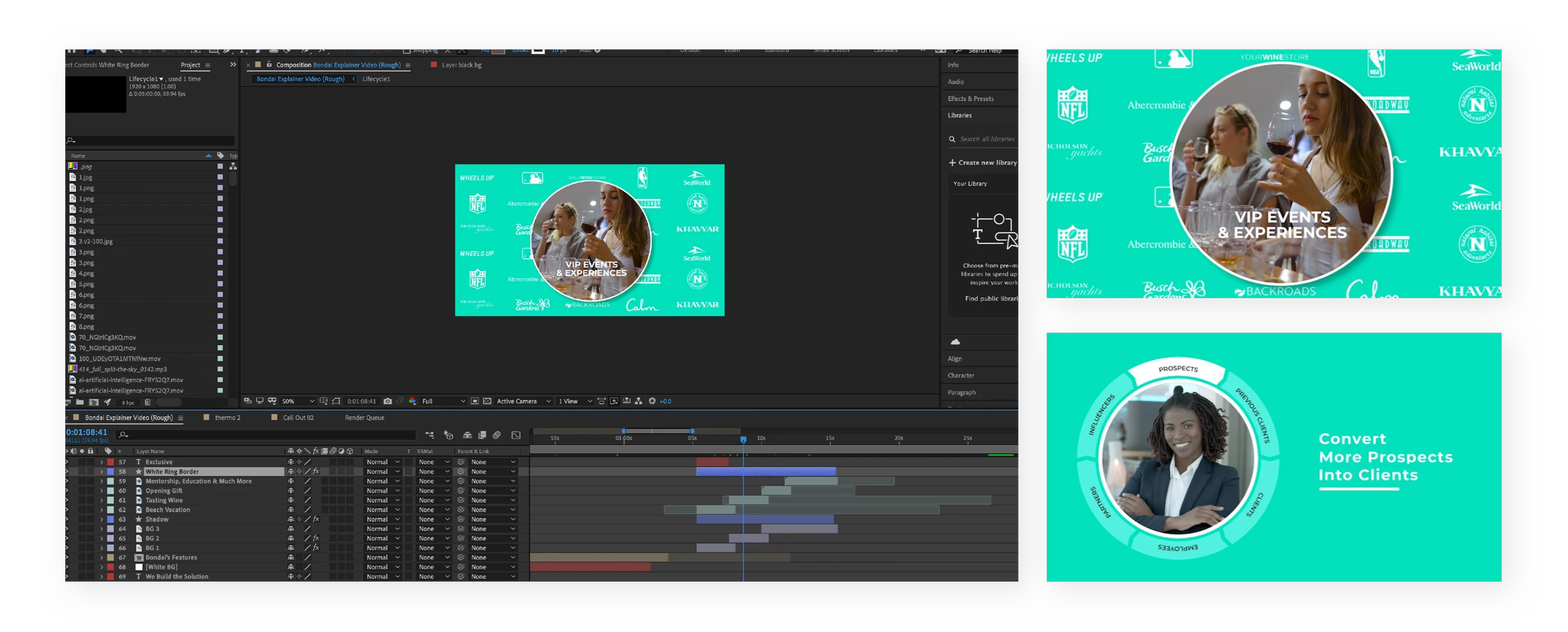Viewport: 1568px width, 632px height.
Task: Expand the Bondai's Features layer
Action: tap(102, 557)
